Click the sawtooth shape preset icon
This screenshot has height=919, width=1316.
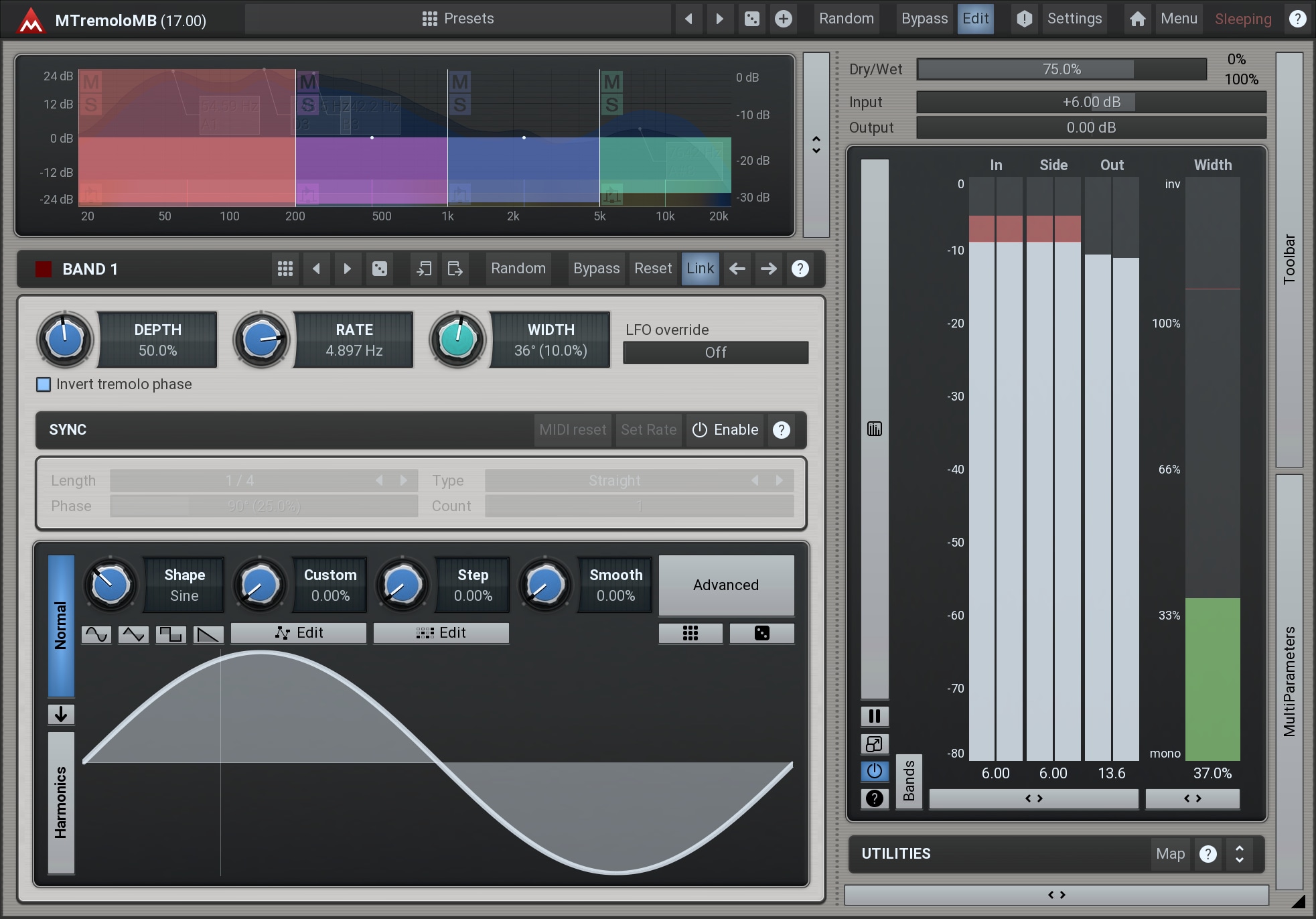point(208,634)
